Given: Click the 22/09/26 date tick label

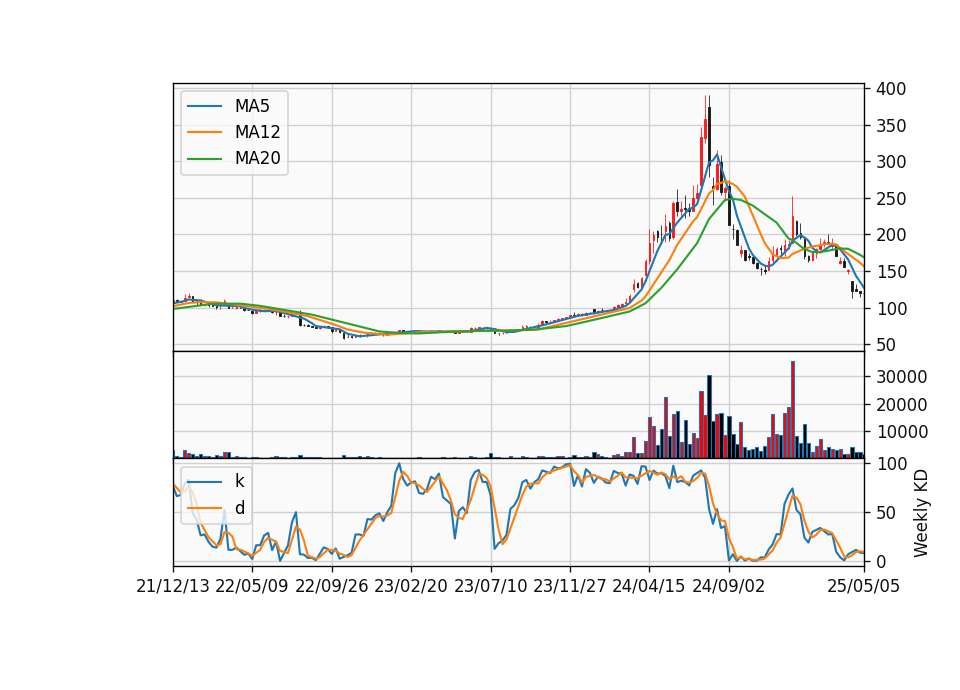Looking at the screenshot, I should pos(332,586).
